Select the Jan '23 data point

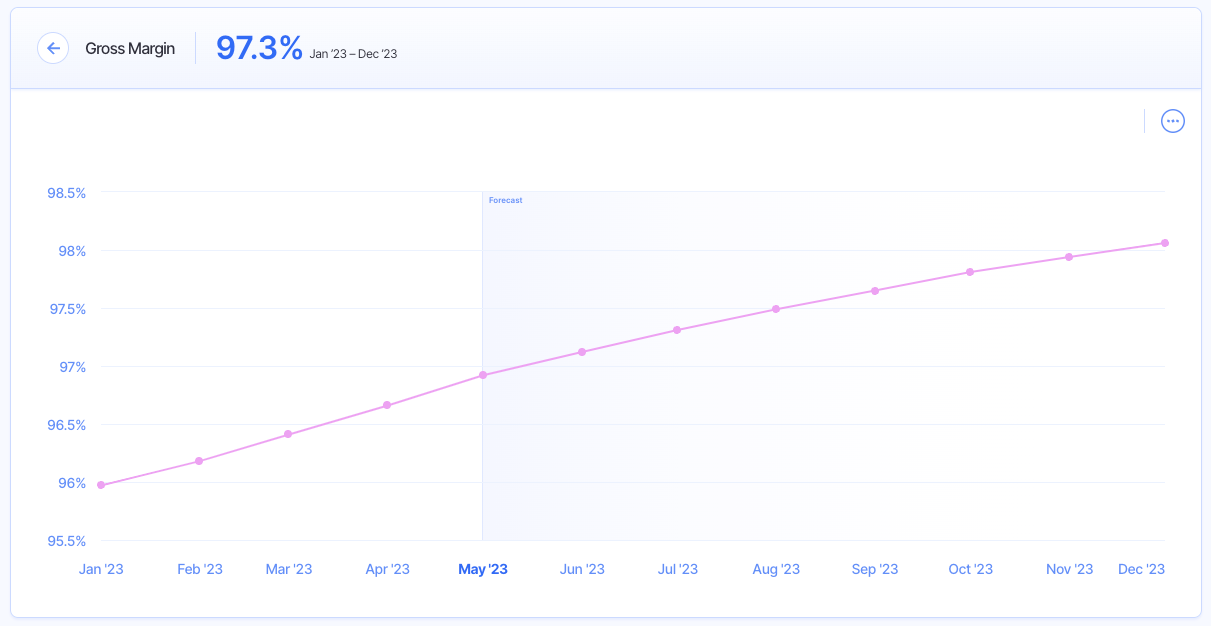tap(101, 485)
